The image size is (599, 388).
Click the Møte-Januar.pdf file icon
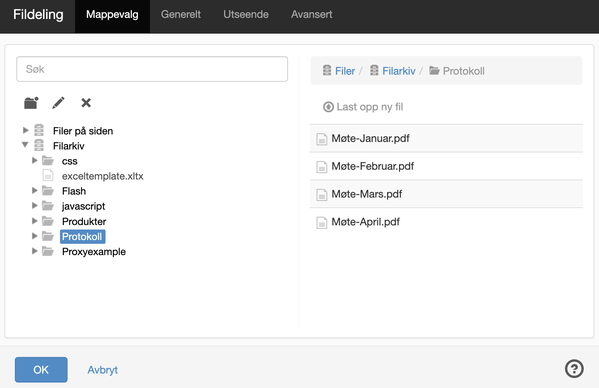click(322, 139)
